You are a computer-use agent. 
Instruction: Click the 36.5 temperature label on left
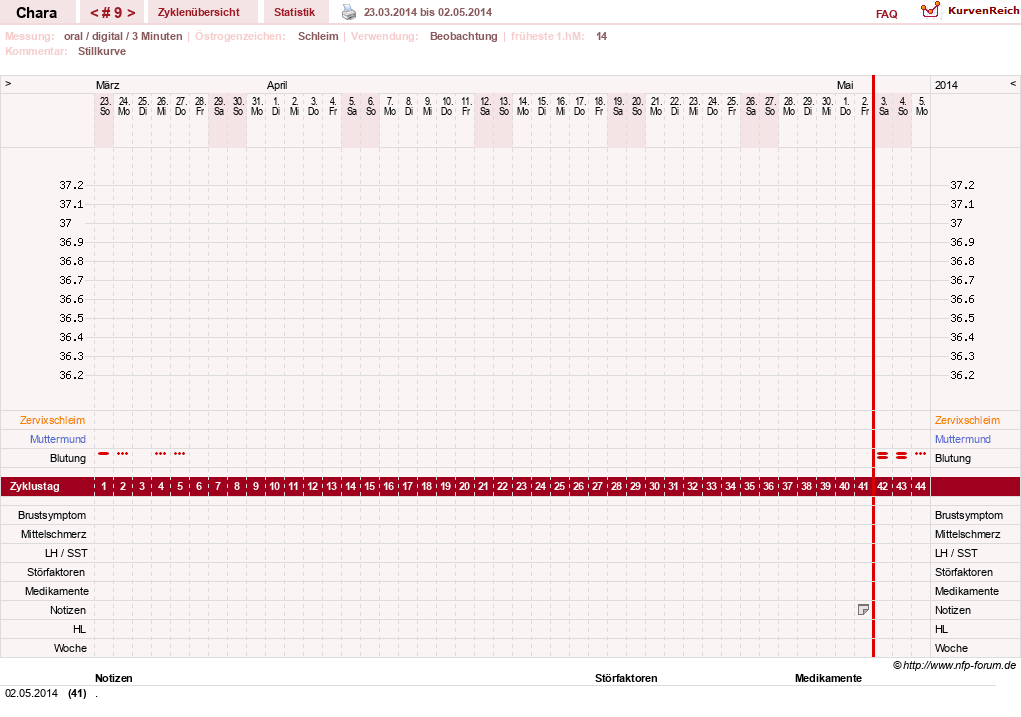click(x=71, y=318)
